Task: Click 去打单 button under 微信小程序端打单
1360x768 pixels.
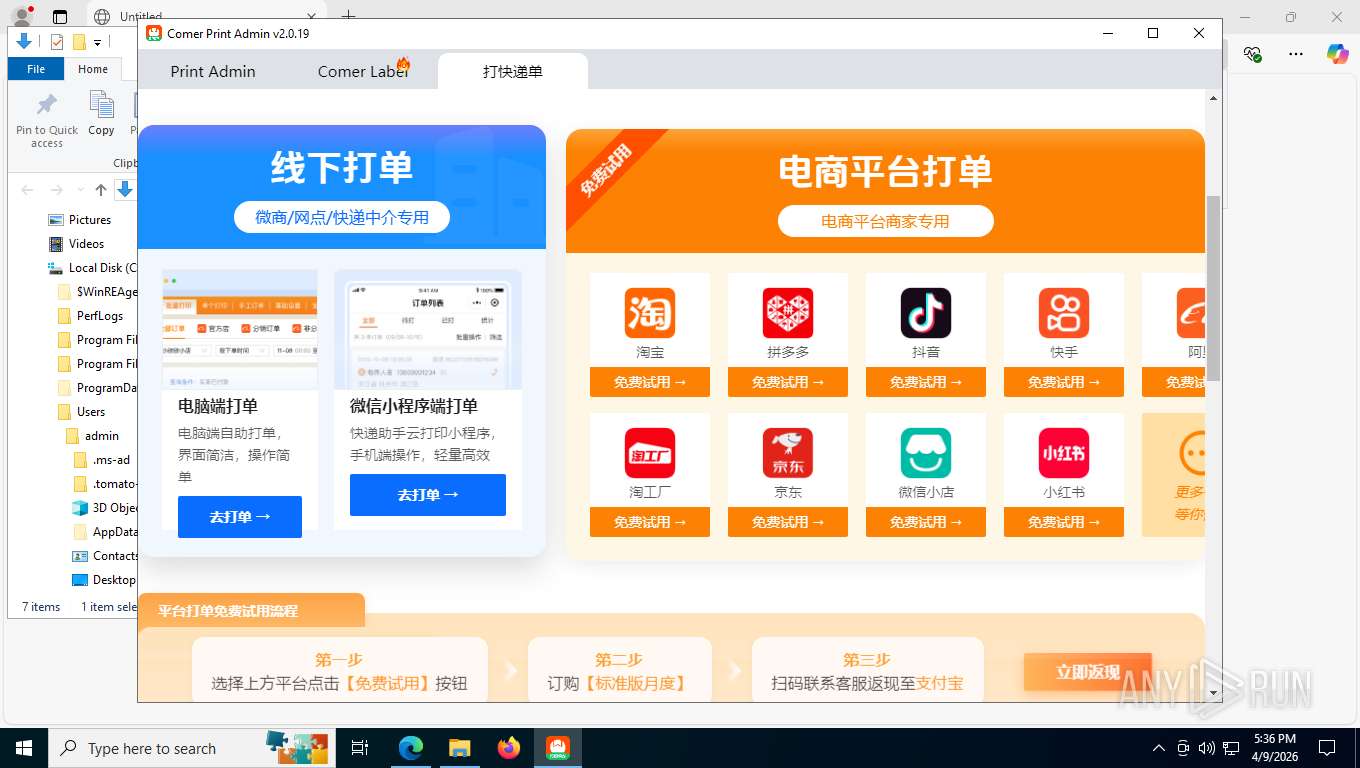Action: point(428,495)
